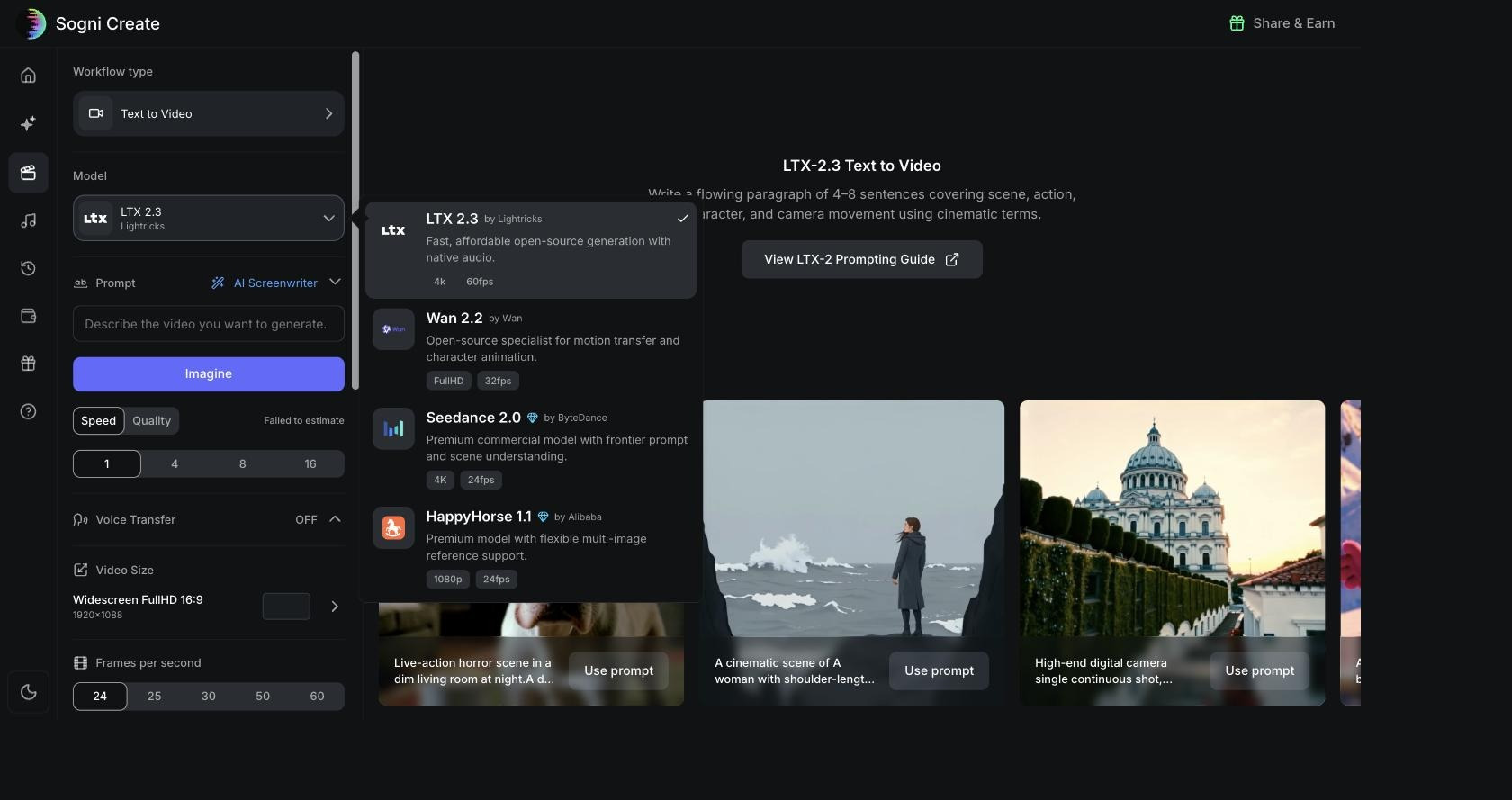
Task: Use prompt for High-end digital camera shot
Action: click(1260, 670)
